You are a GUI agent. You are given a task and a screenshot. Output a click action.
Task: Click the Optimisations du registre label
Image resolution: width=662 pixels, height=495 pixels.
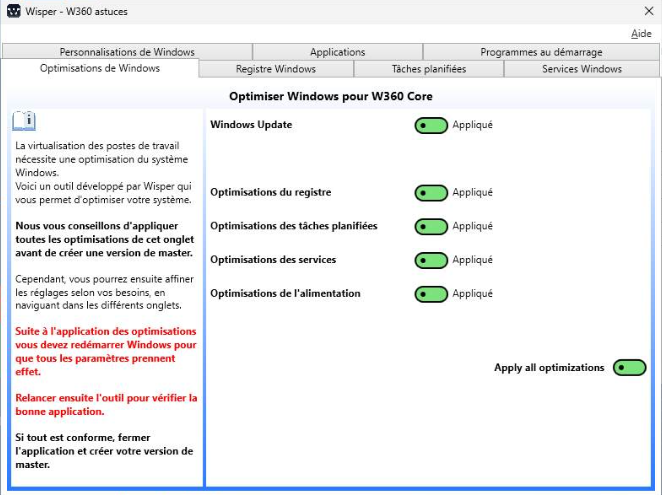pos(271,192)
